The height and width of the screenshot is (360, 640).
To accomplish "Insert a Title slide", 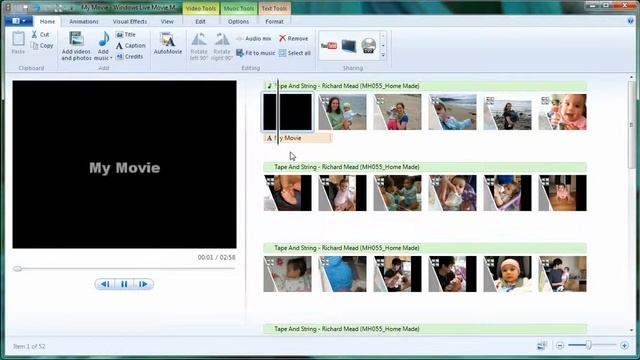I will pos(125,35).
